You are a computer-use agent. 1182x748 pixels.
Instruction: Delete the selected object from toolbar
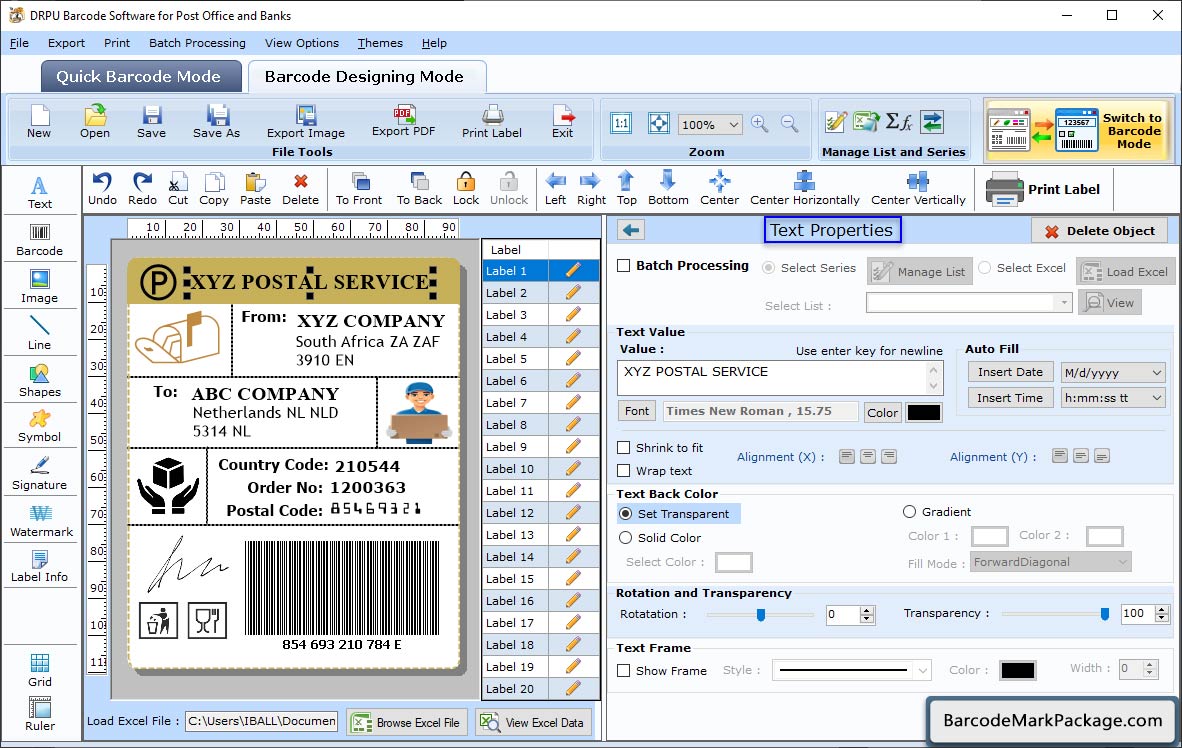300,189
